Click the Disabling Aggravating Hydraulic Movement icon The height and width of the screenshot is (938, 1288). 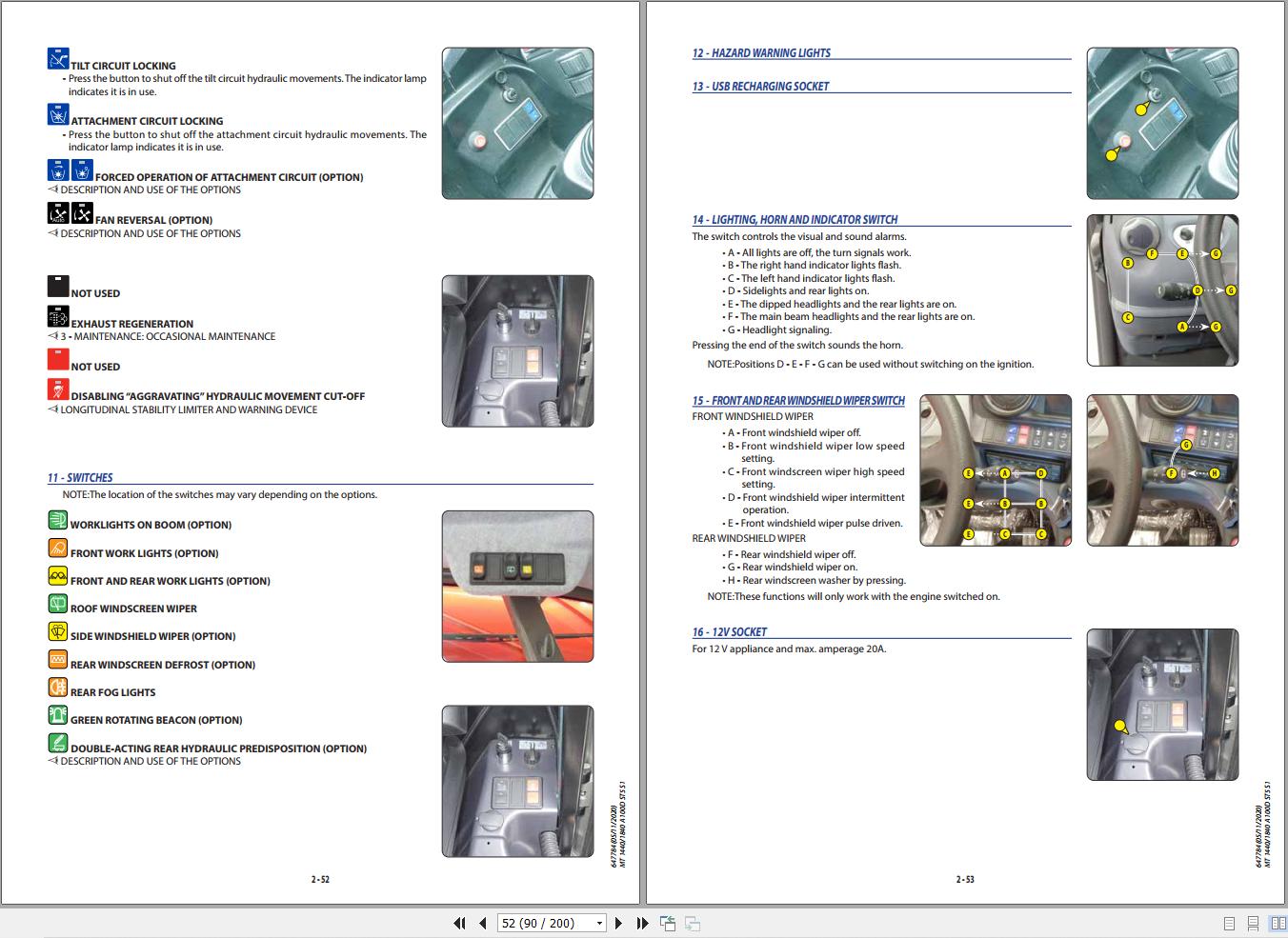point(58,389)
